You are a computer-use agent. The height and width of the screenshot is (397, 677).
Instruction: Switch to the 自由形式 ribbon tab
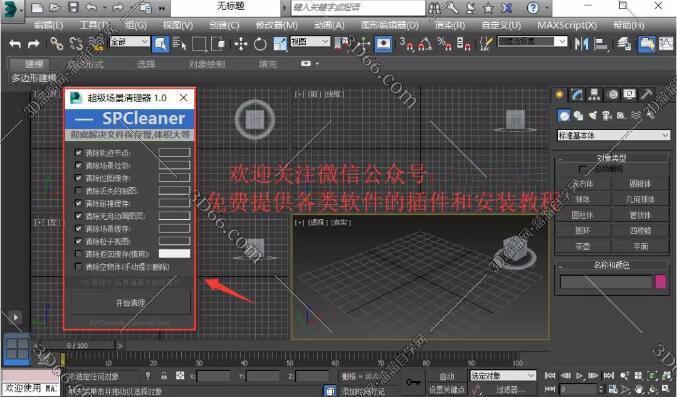tap(85, 64)
